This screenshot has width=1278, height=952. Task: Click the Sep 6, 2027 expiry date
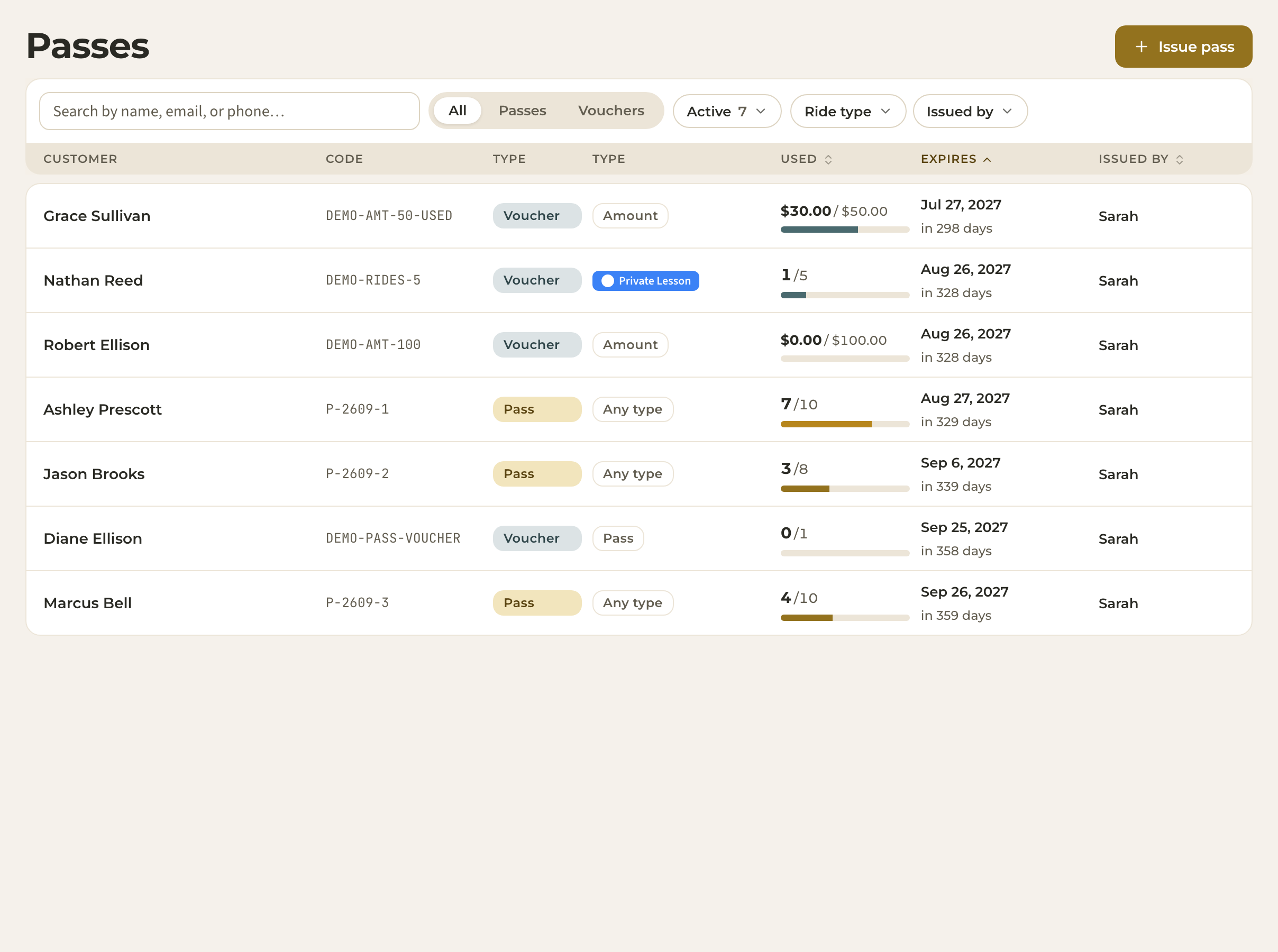[x=960, y=463]
